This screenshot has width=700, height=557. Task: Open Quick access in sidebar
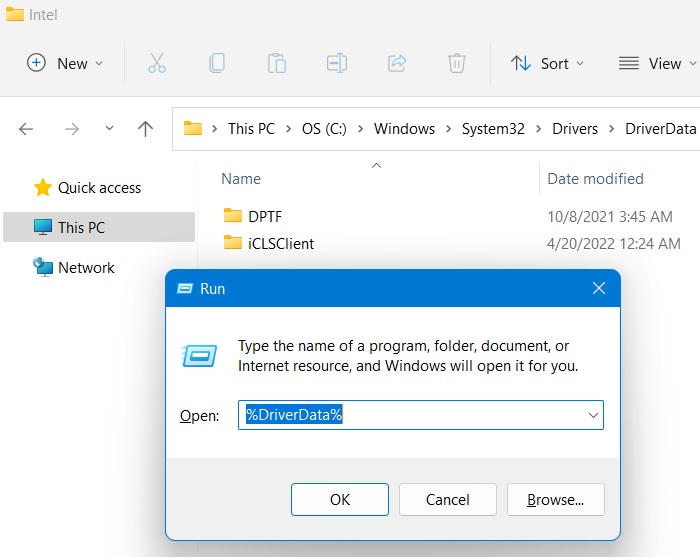point(88,187)
